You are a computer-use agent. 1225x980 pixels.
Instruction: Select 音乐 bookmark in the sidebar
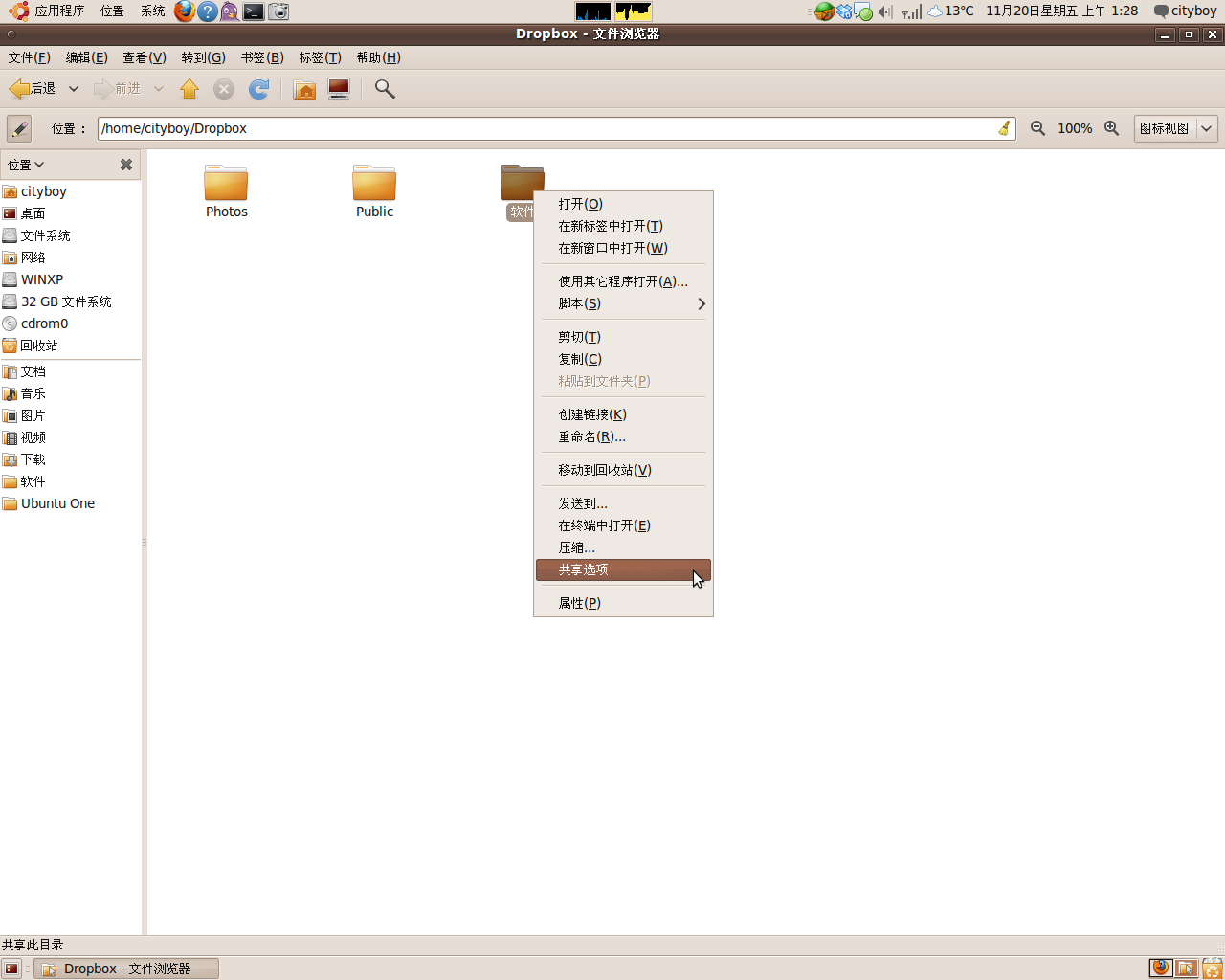71,393
